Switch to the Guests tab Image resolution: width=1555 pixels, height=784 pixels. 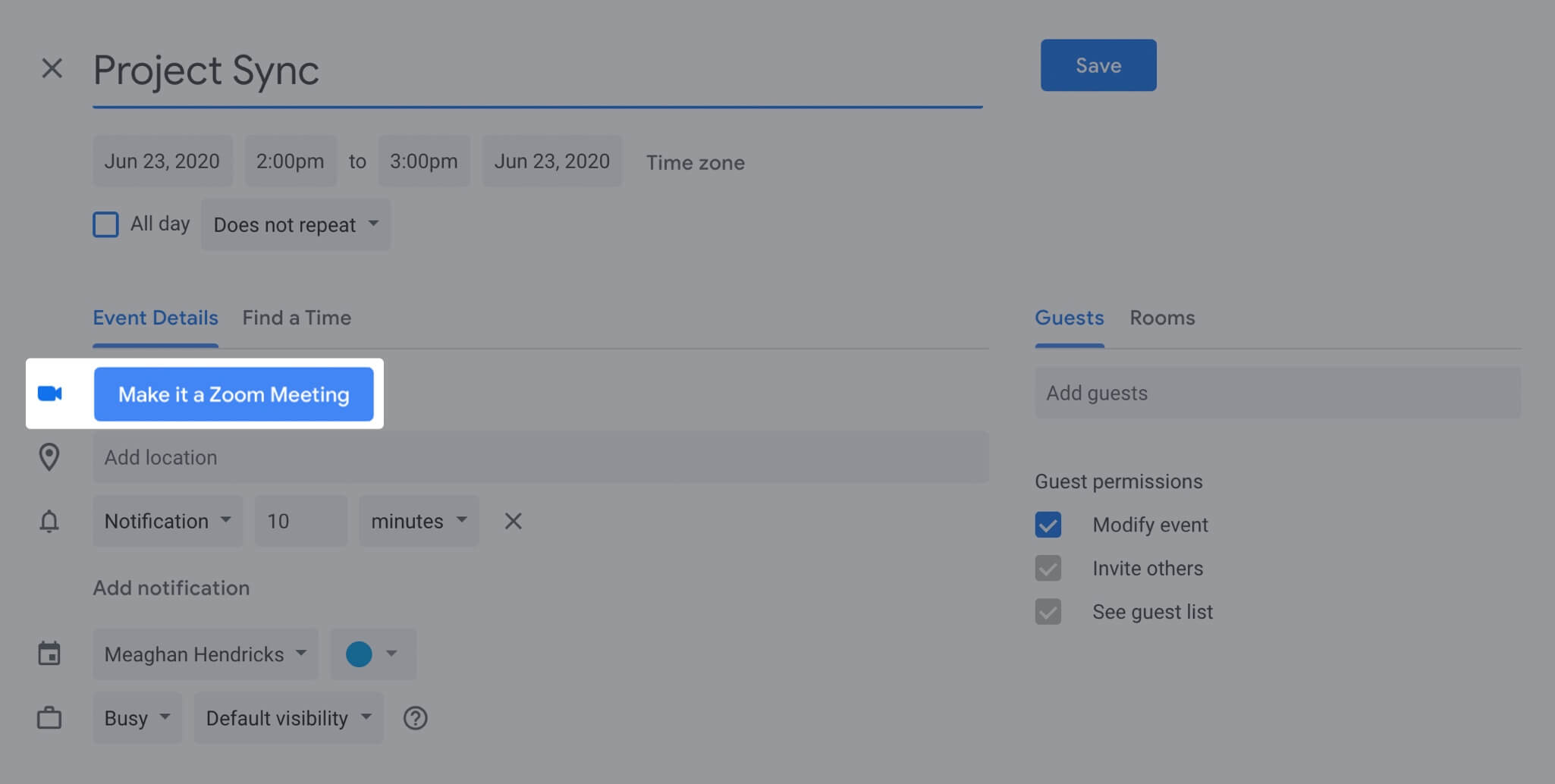click(1070, 318)
